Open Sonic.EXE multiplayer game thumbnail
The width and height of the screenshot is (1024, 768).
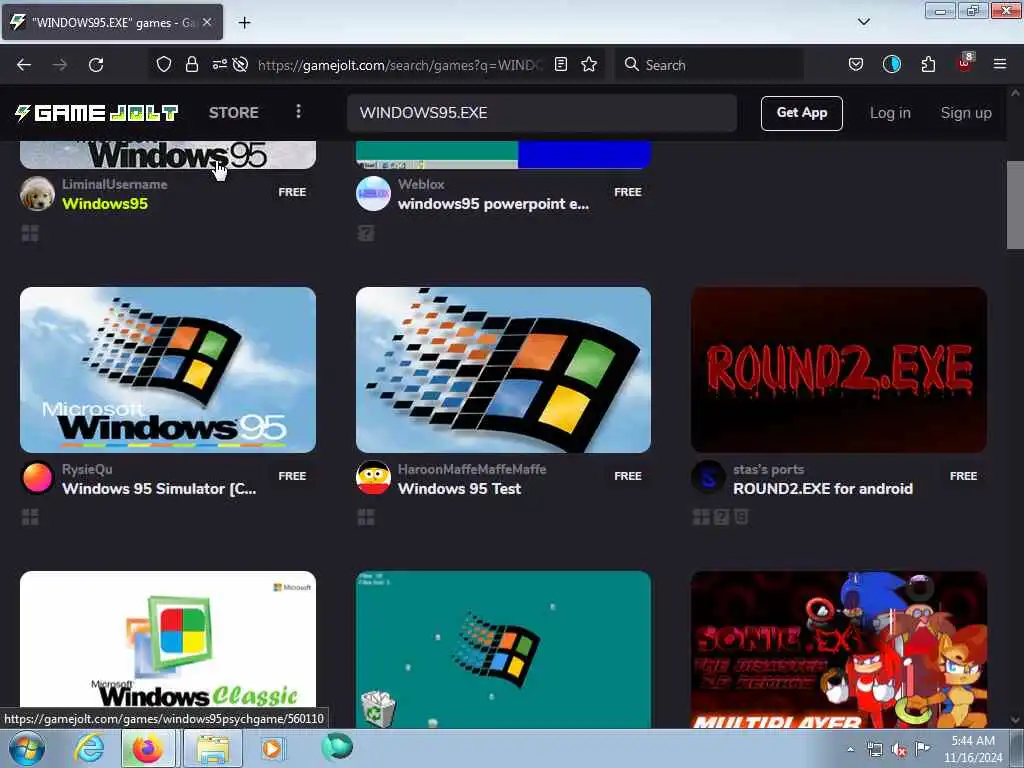tap(839, 649)
